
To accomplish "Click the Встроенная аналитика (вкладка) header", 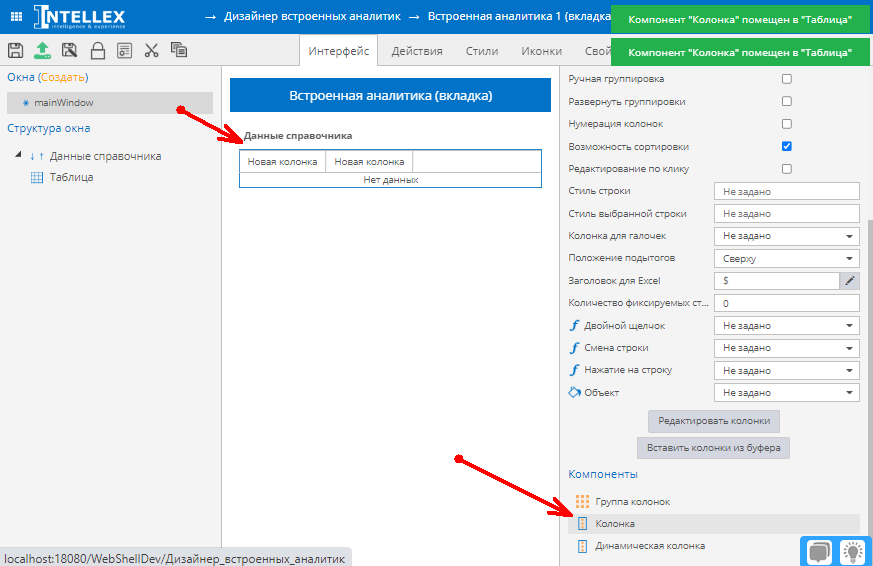I will point(390,95).
